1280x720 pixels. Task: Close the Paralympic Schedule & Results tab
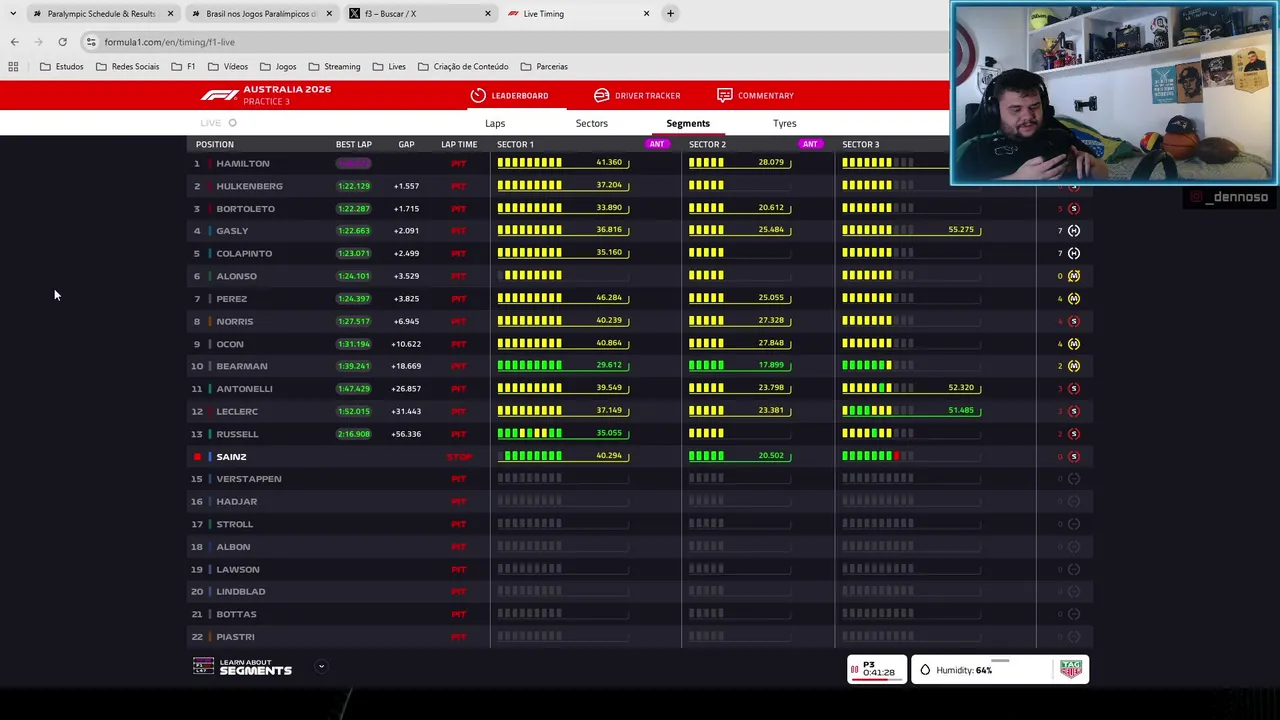click(170, 13)
